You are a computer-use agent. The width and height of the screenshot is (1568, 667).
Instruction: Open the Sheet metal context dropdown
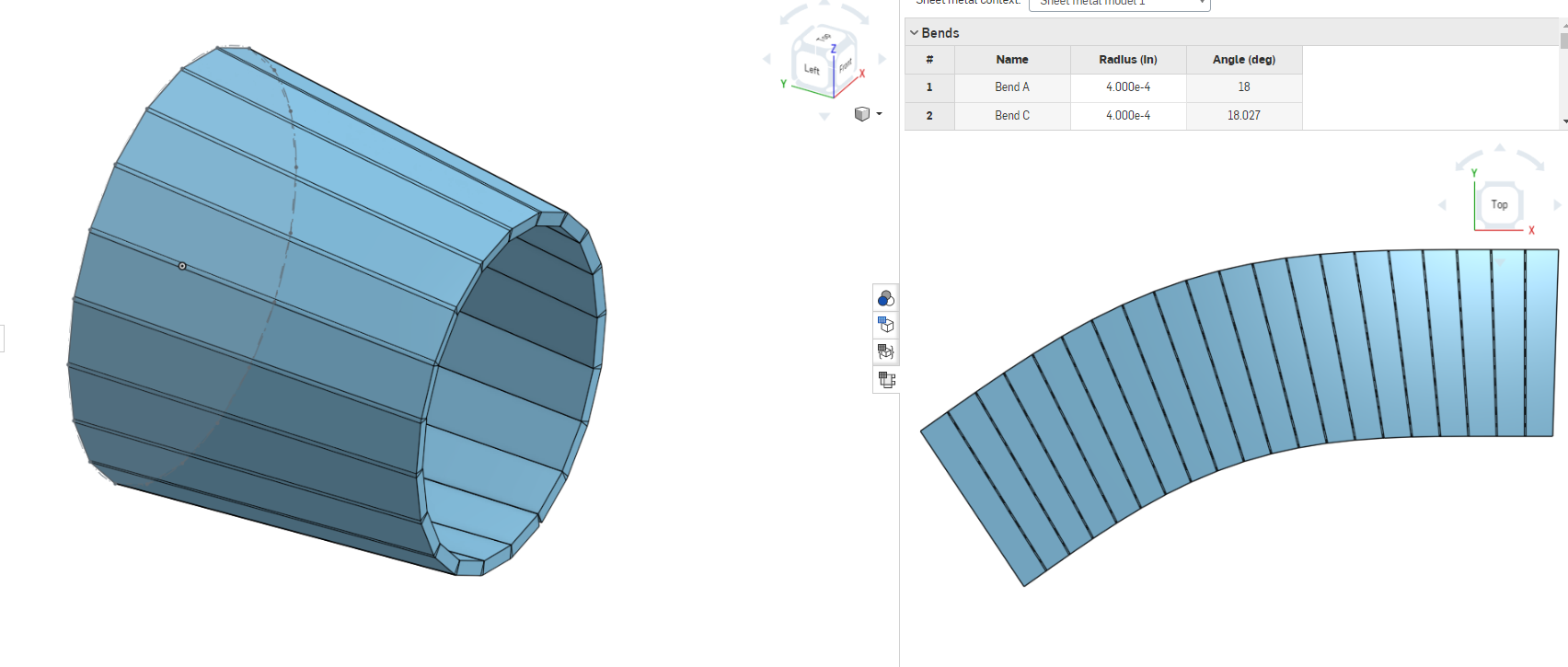[x=1119, y=3]
